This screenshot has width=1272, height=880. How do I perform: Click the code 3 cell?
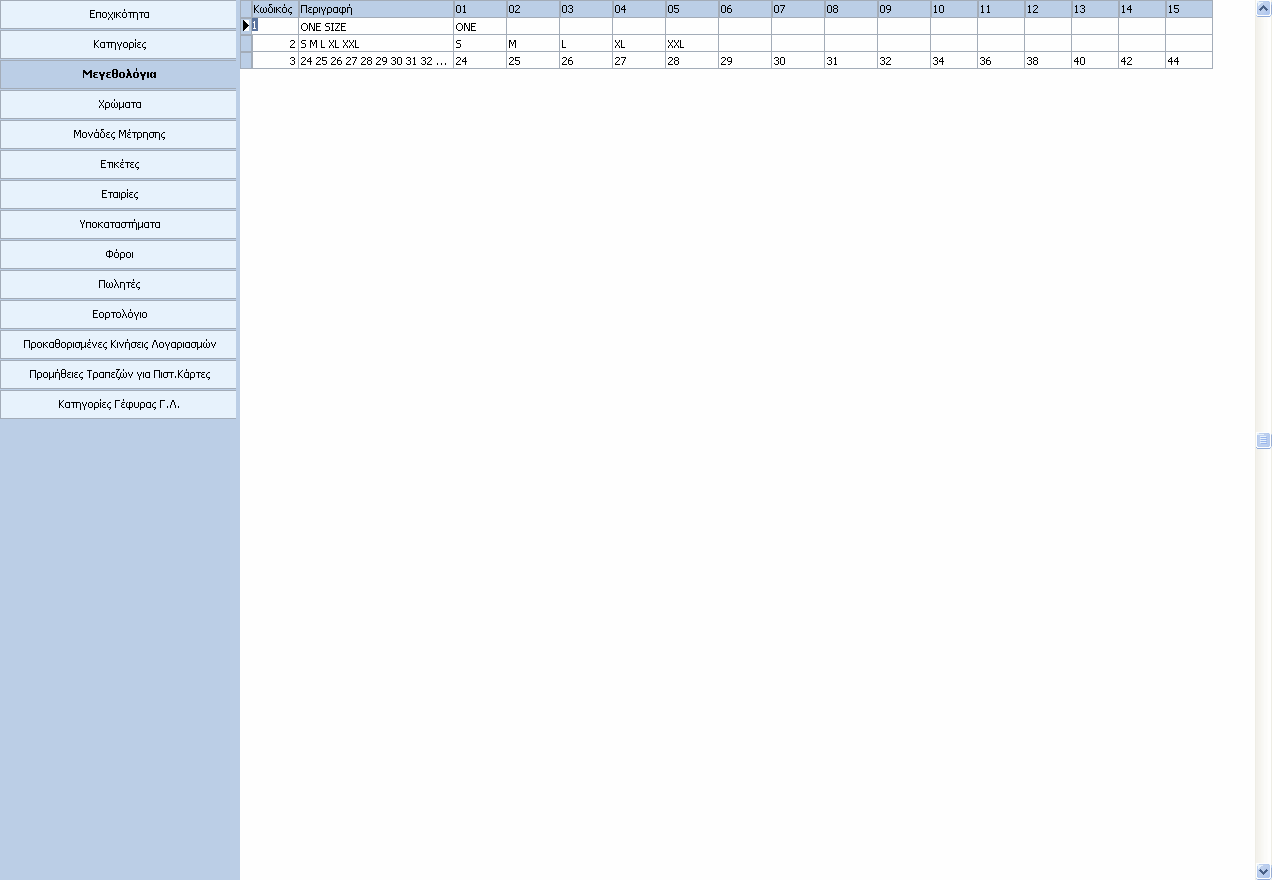point(275,61)
